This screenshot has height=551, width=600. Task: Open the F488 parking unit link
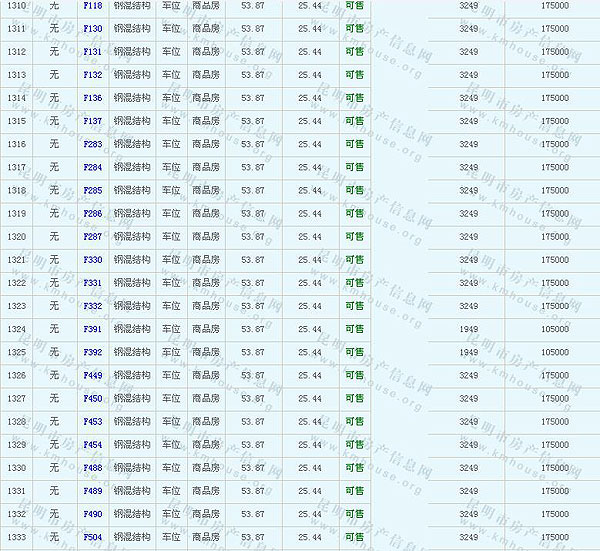pyautogui.click(x=93, y=467)
